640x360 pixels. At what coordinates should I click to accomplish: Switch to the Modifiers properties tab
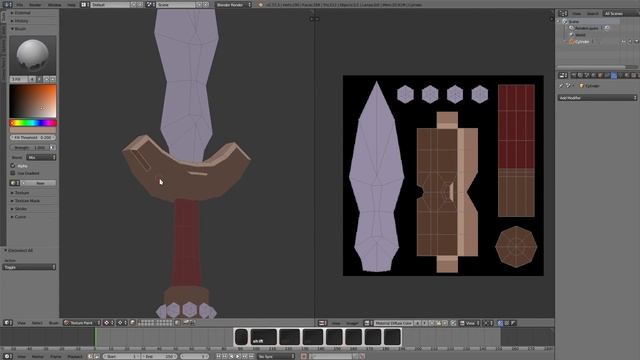pyautogui.click(x=614, y=76)
